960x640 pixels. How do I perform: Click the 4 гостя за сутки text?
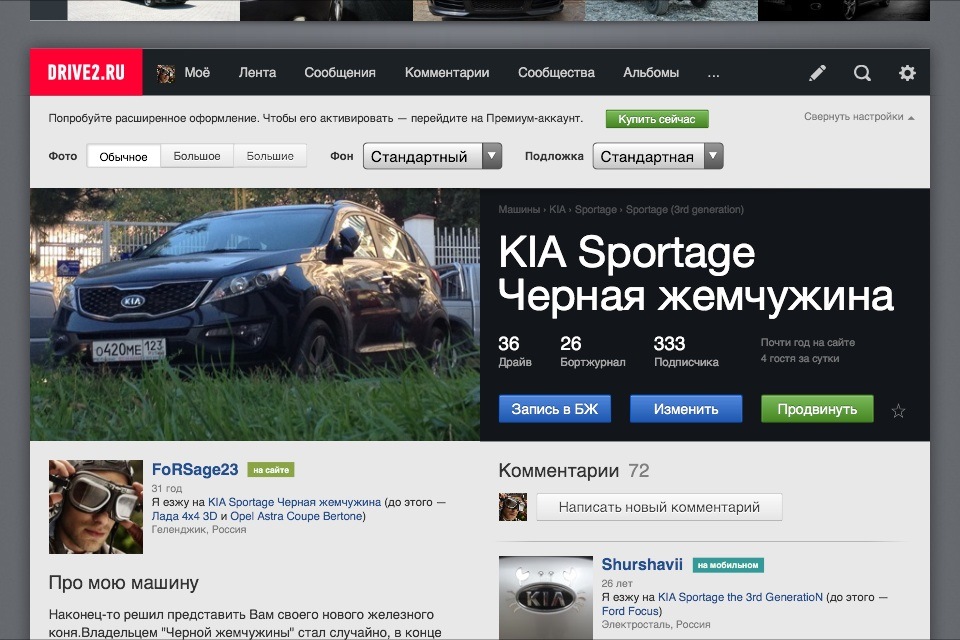[x=800, y=359]
